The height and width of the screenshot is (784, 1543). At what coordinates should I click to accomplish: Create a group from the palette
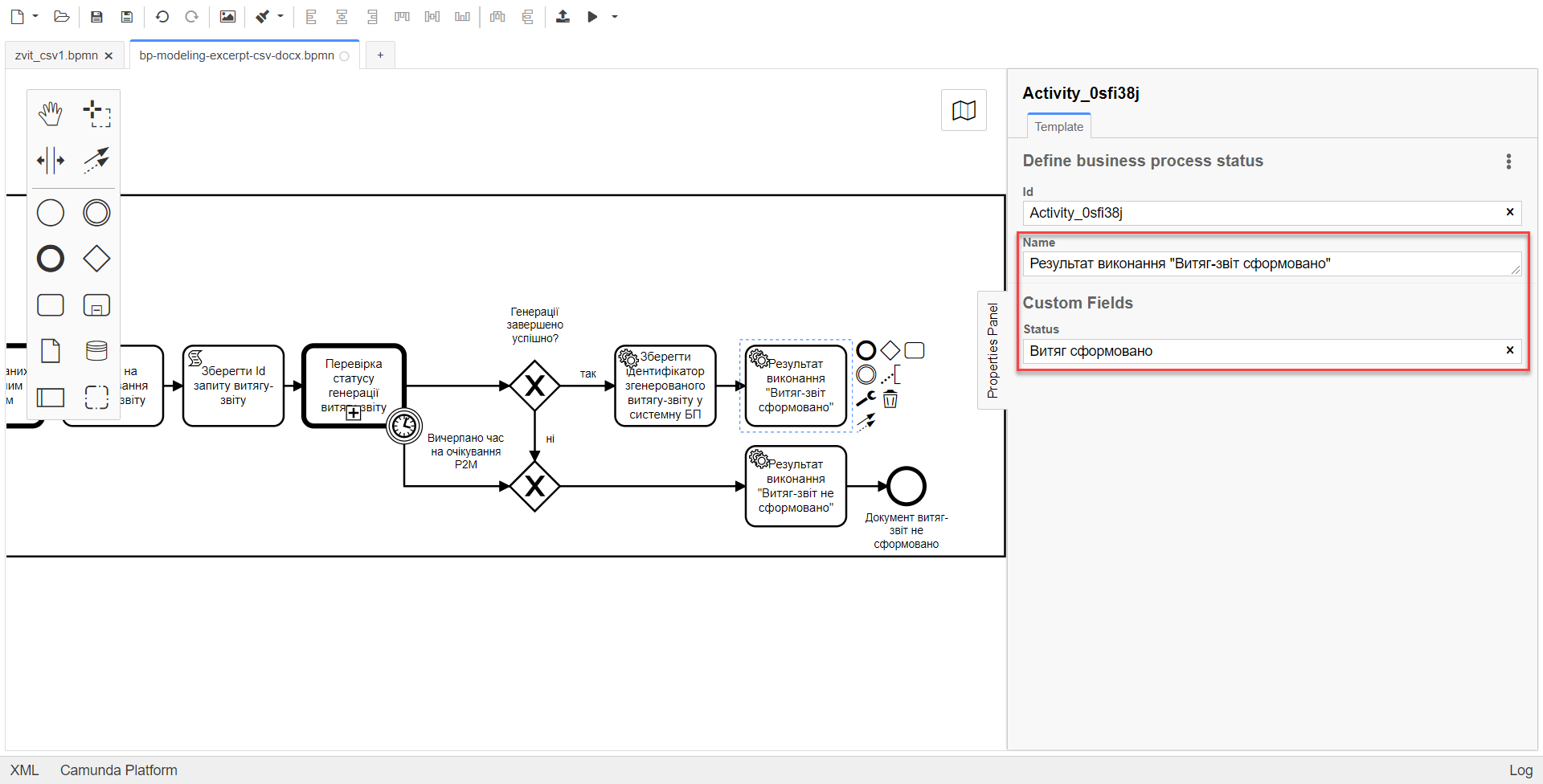click(96, 397)
